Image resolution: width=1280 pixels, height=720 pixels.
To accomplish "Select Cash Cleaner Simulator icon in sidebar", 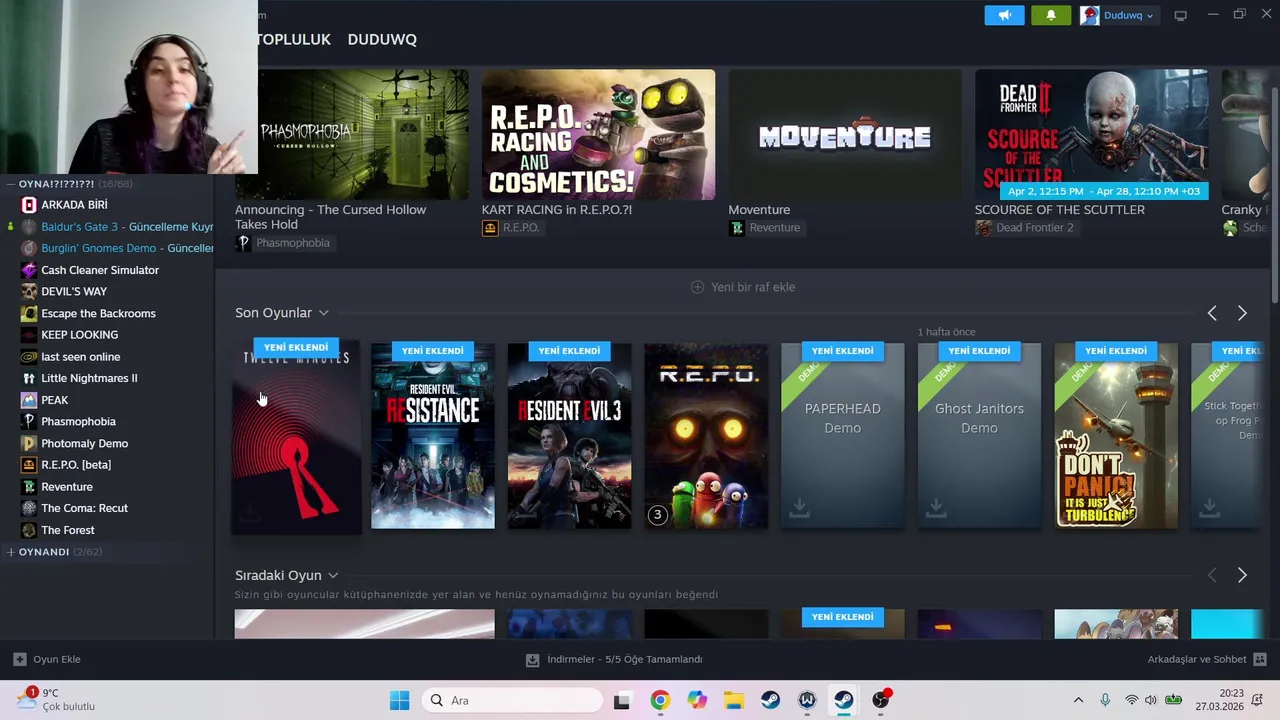I will (x=29, y=270).
